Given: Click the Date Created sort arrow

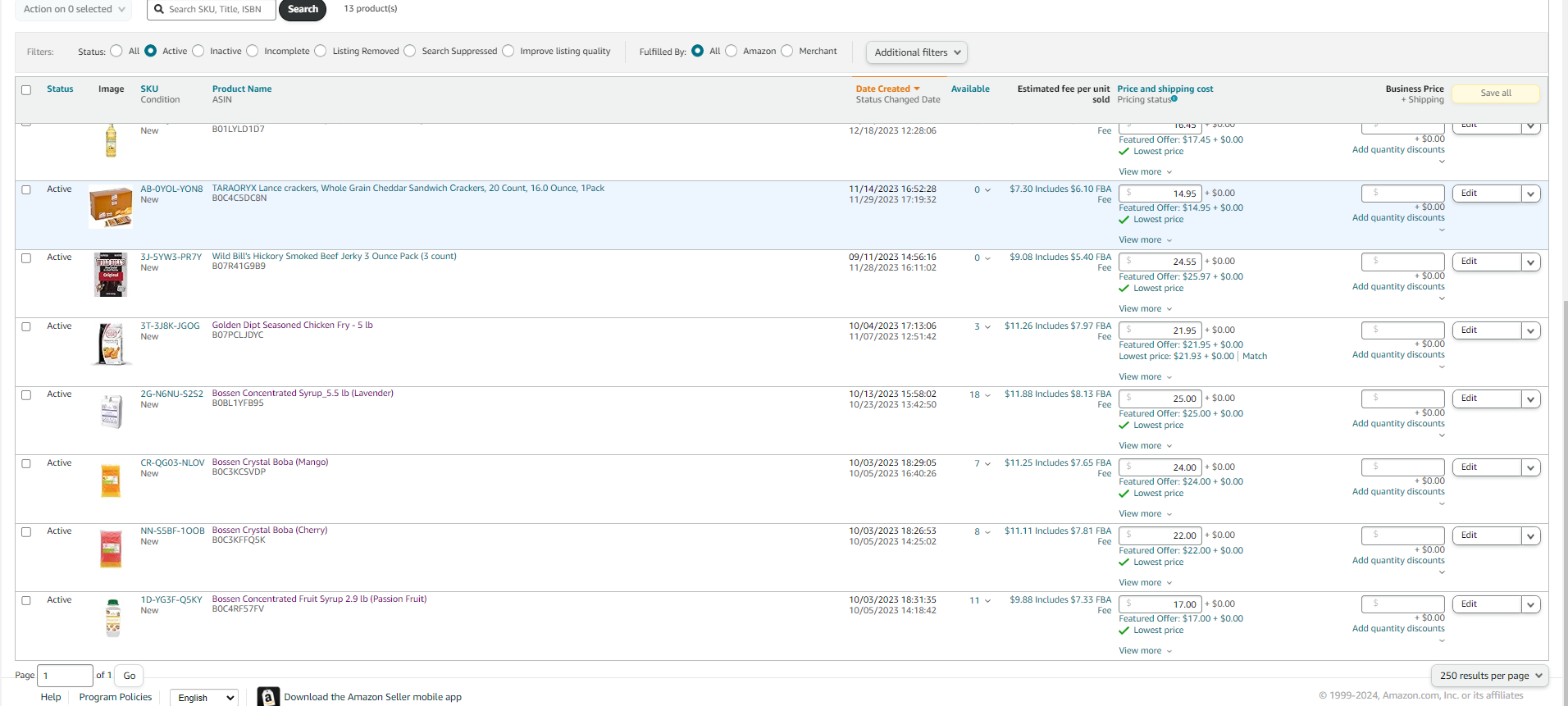Looking at the screenshot, I should pos(917,89).
